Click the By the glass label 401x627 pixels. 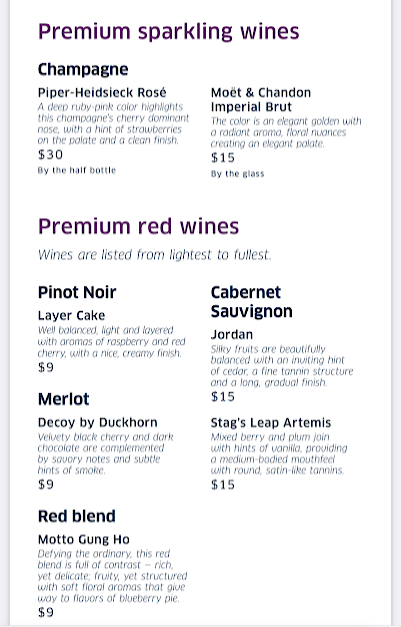point(237,174)
